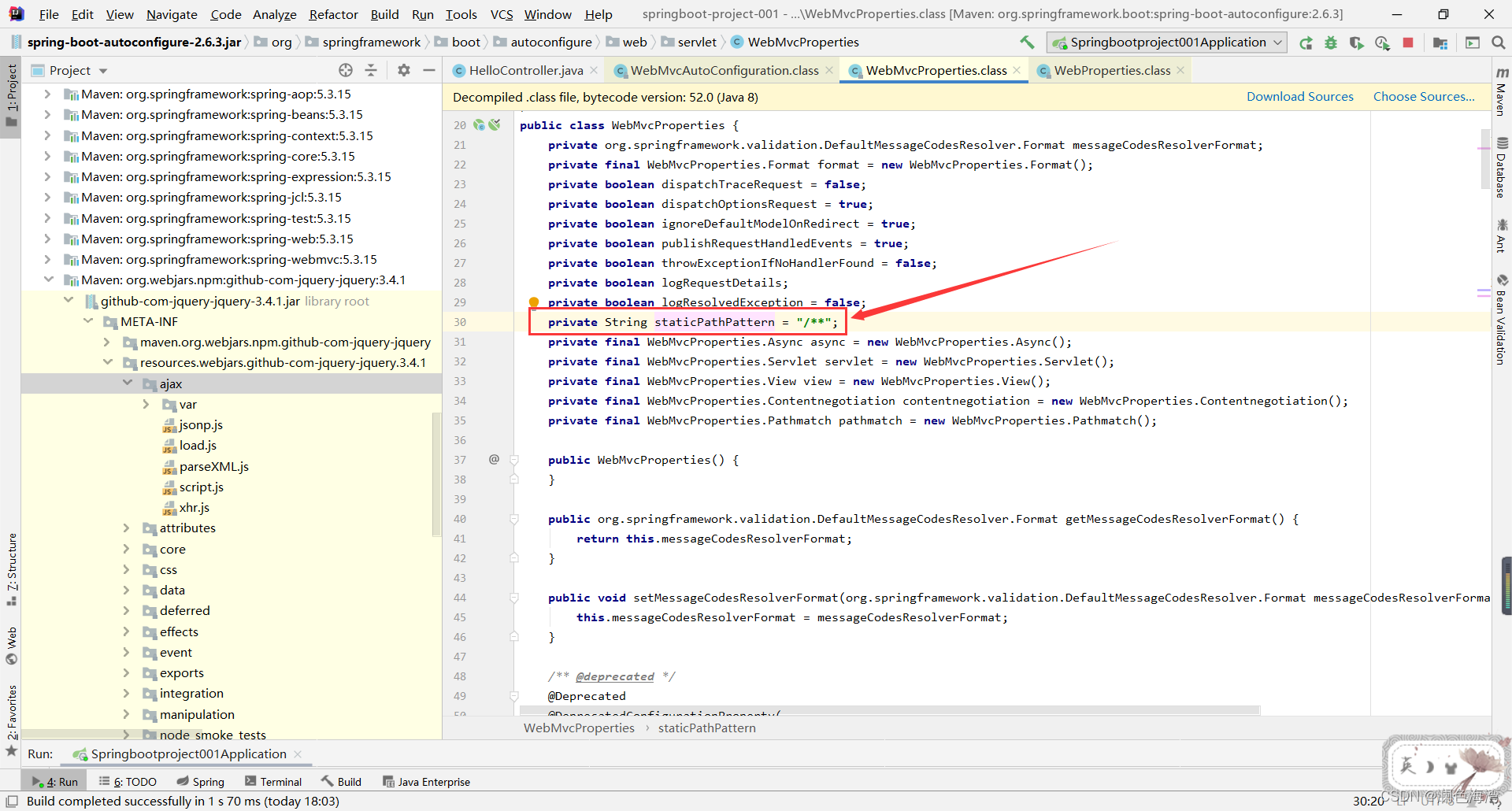Collapse the META-INF folder
Viewport: 1512px width, 811px height.
tap(88, 321)
